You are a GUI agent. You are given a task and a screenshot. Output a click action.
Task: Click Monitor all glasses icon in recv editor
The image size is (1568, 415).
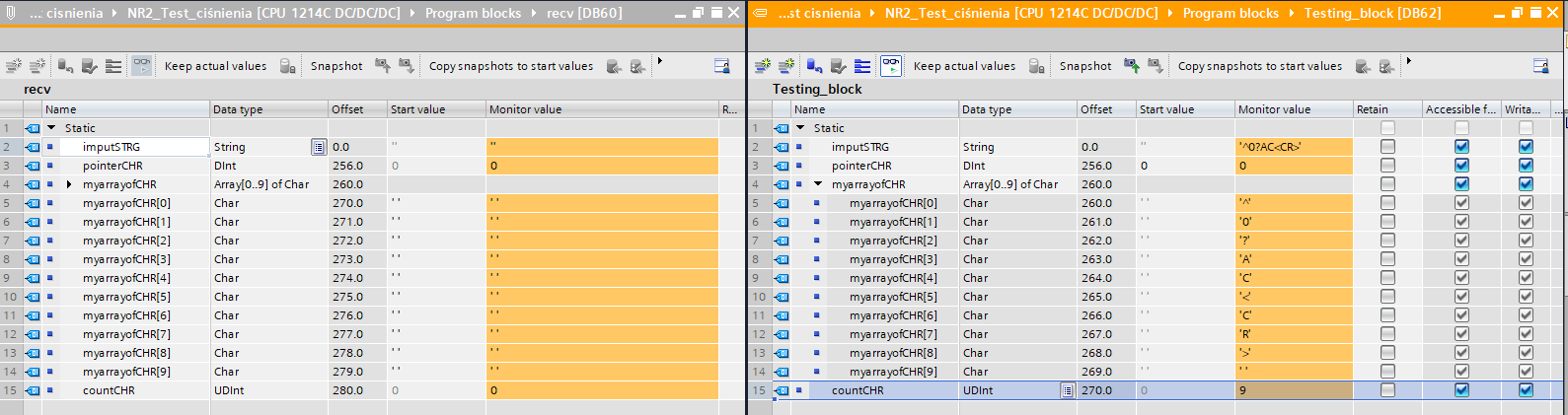click(x=142, y=66)
